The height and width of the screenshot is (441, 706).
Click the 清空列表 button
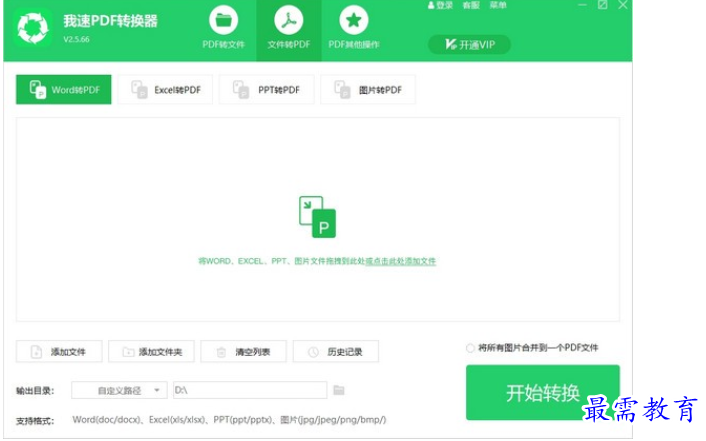click(244, 351)
